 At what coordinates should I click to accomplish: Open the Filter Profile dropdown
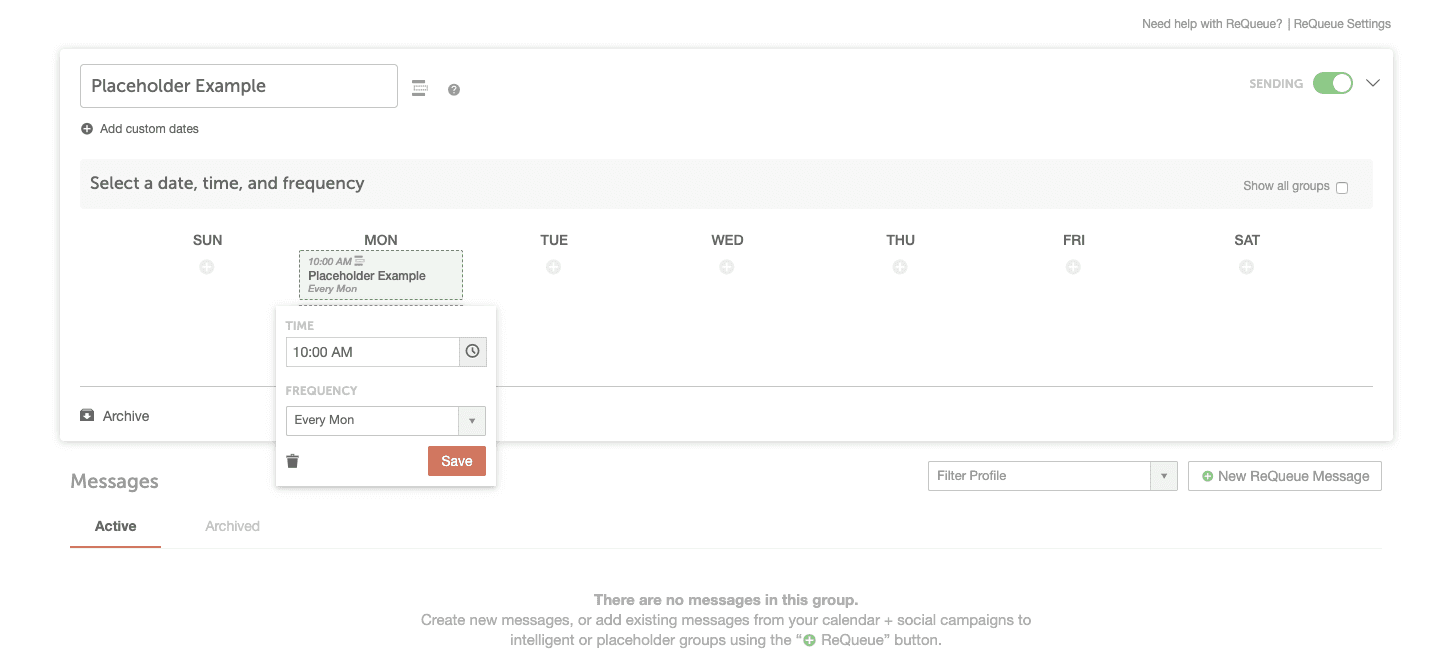point(1052,476)
